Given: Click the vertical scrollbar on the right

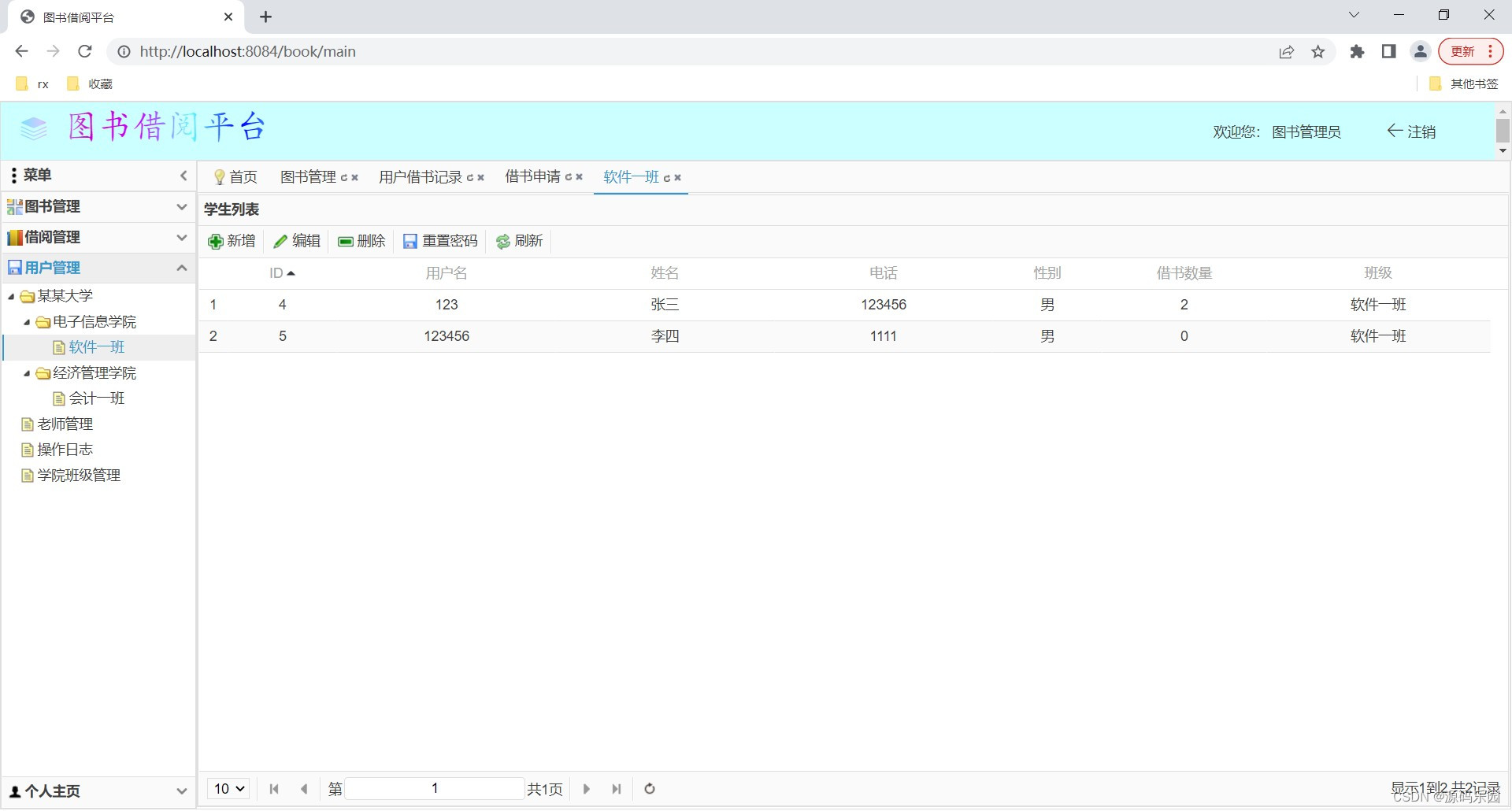Looking at the screenshot, I should coord(1503,131).
